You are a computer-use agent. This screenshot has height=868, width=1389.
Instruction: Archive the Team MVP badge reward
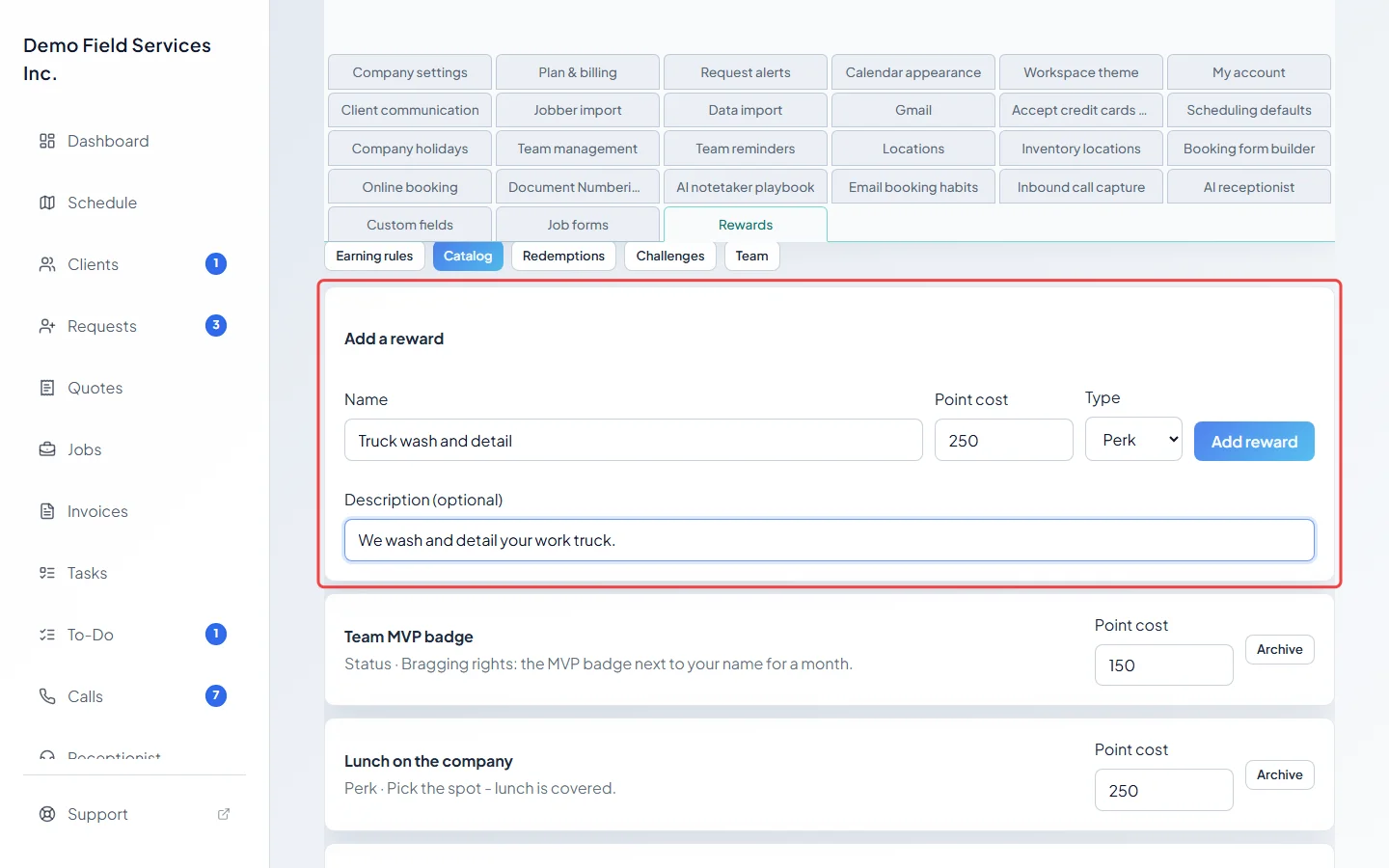1280,650
